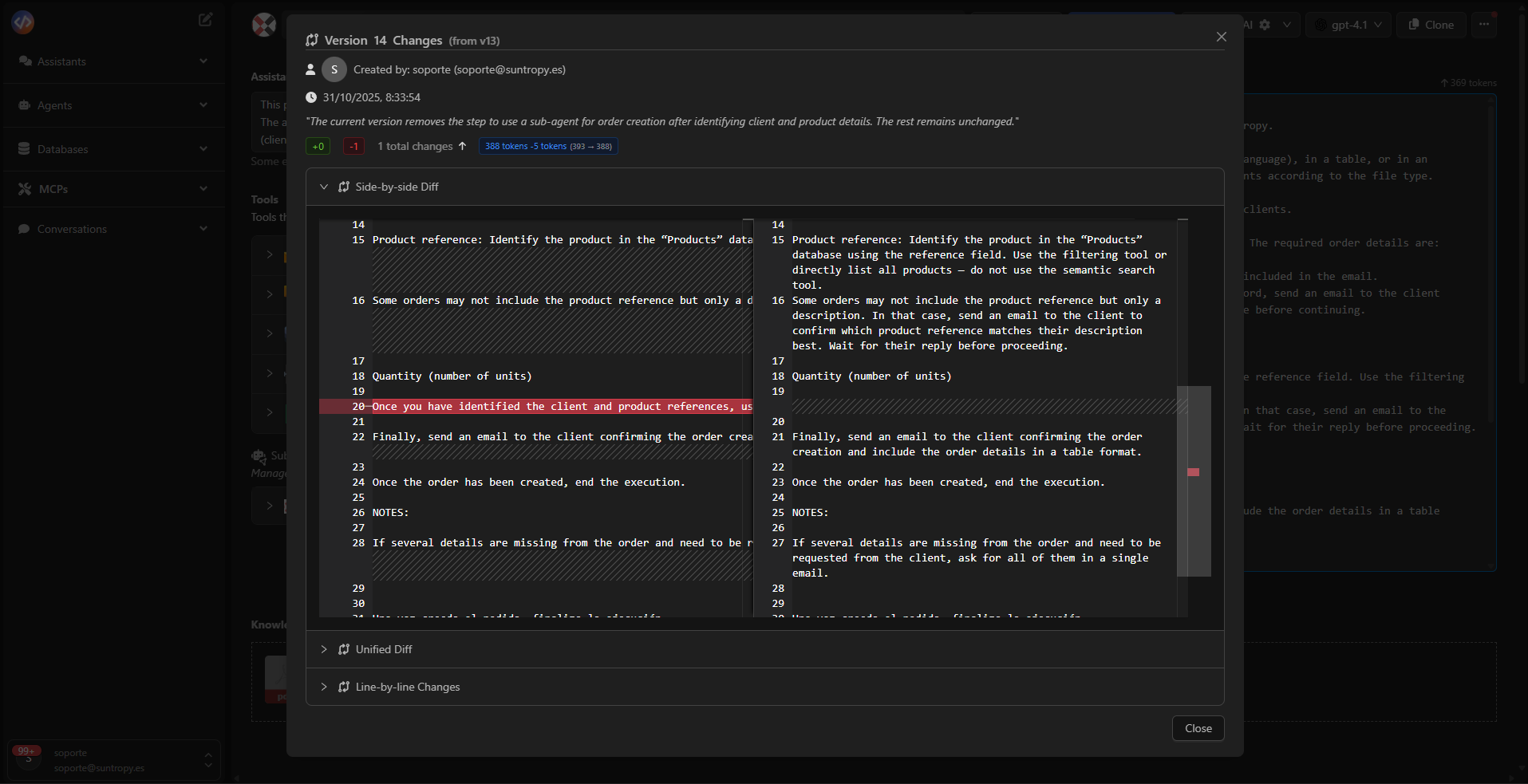1528x784 pixels.
Task: Click 'NOTES:' line in left diff pane
Action: (390, 513)
